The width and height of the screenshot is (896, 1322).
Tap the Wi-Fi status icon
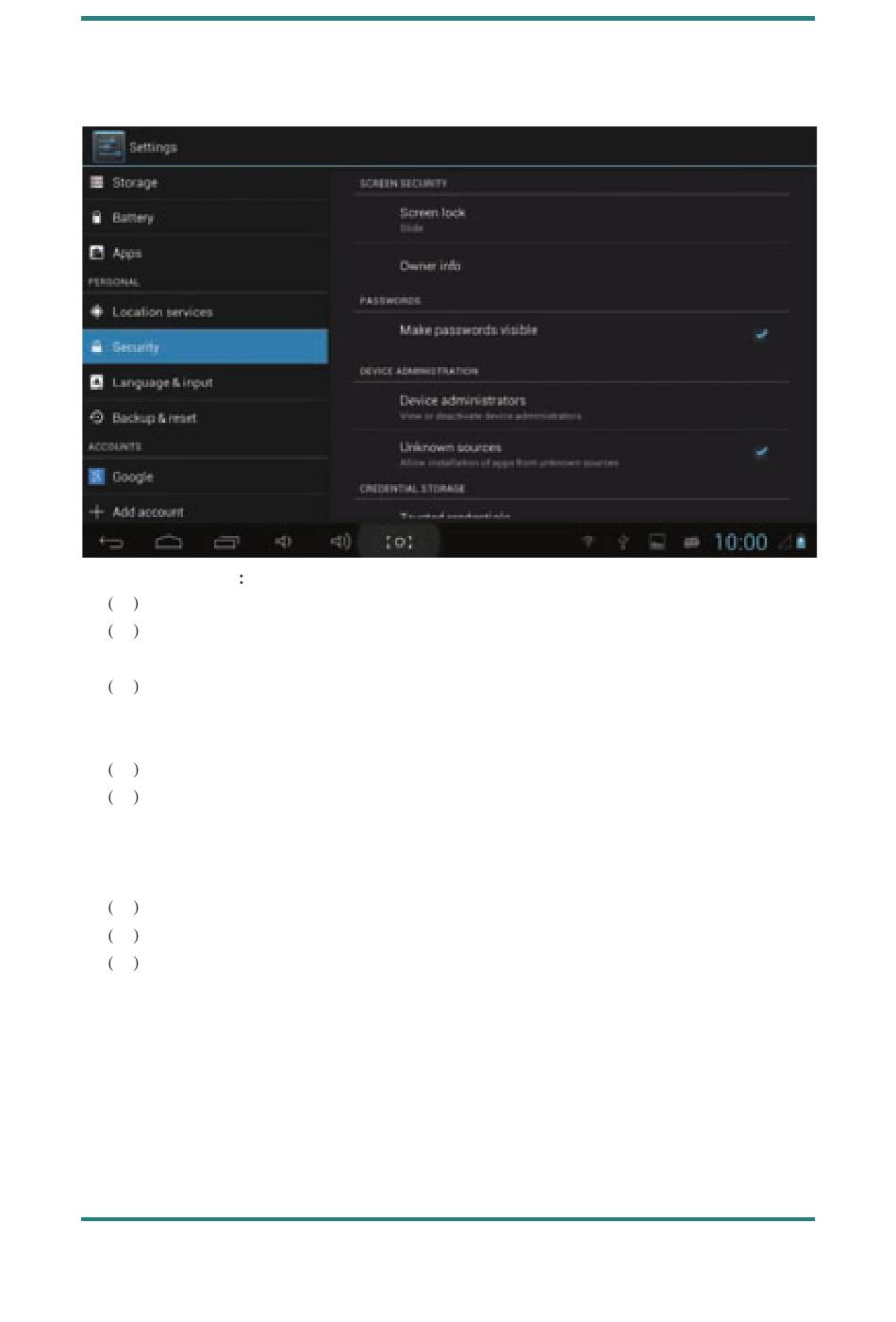coord(588,542)
